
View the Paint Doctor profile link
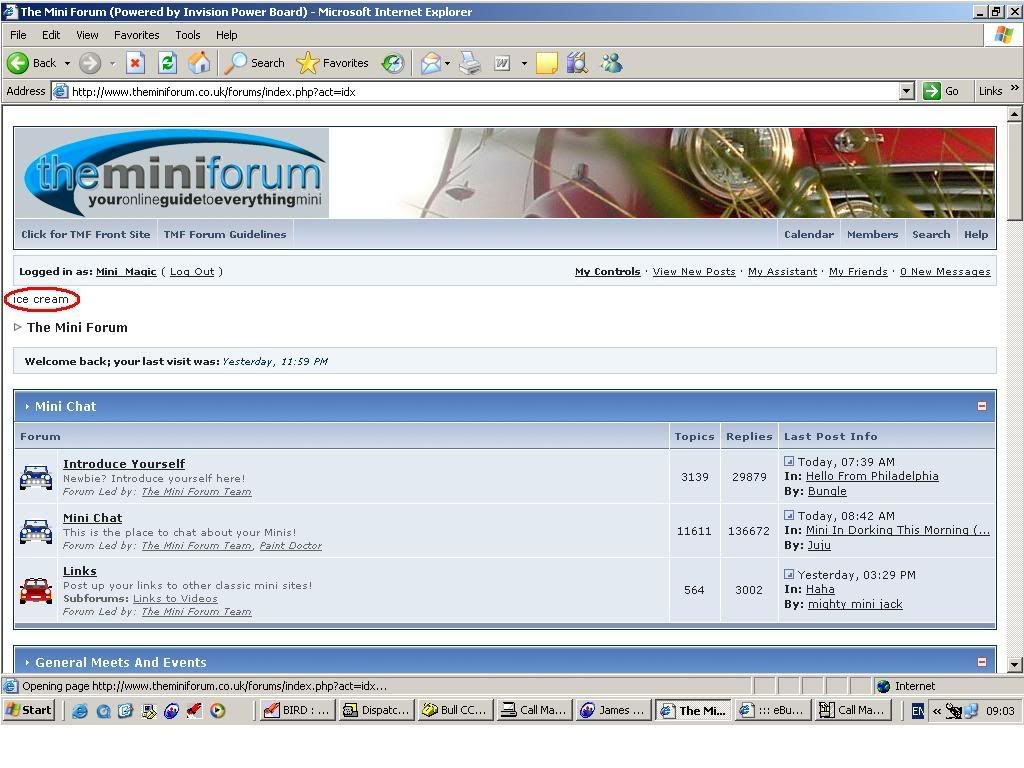[291, 545]
